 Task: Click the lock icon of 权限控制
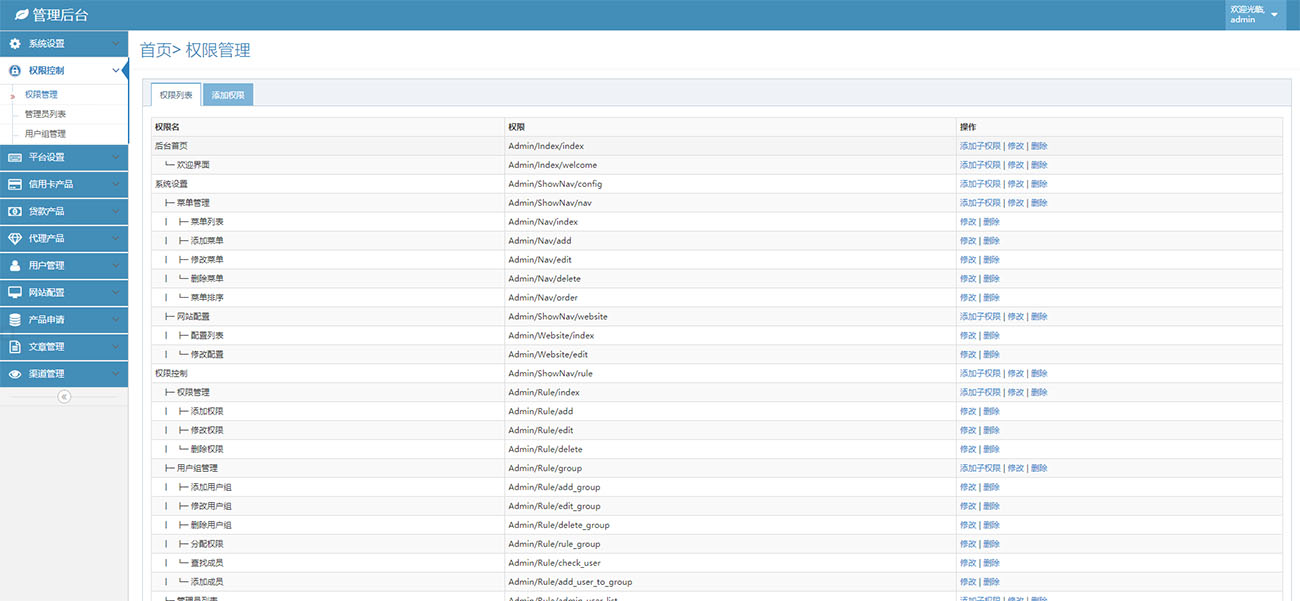14,71
